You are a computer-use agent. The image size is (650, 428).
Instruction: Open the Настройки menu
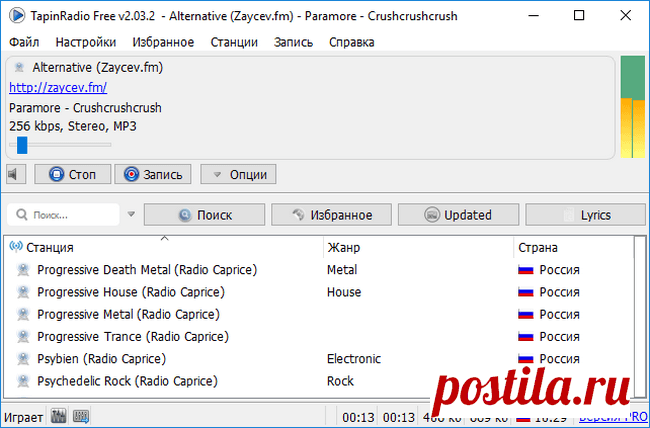click(x=86, y=42)
